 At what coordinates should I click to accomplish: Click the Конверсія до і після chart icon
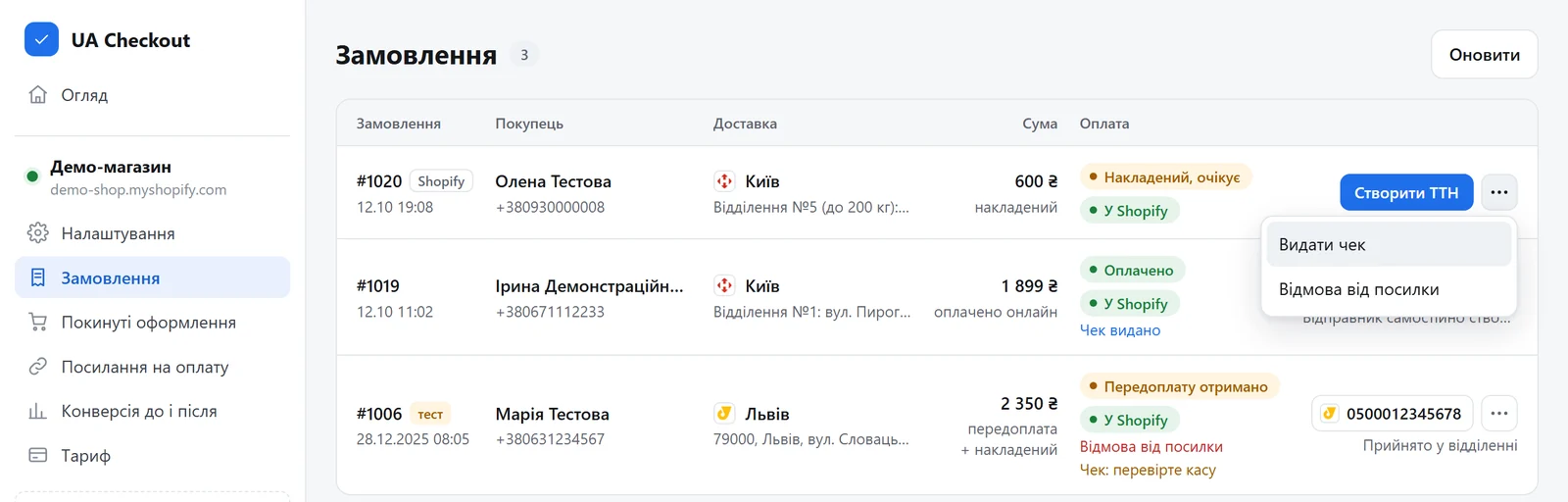[x=38, y=411]
